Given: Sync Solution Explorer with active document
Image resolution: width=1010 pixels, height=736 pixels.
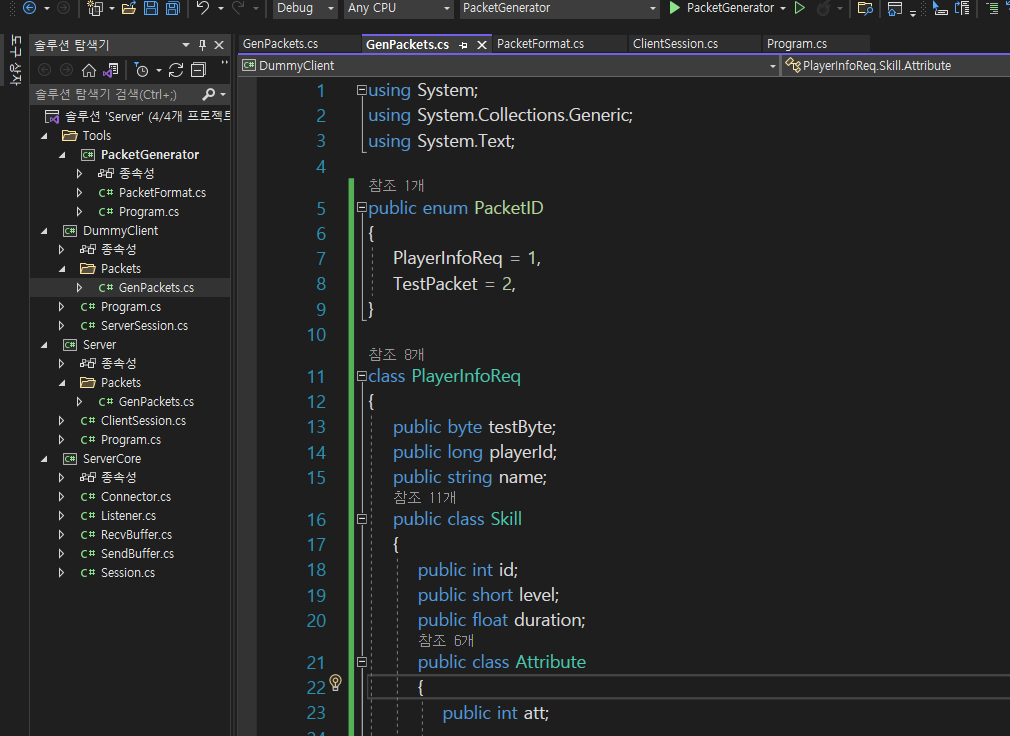Looking at the screenshot, I should [112, 70].
